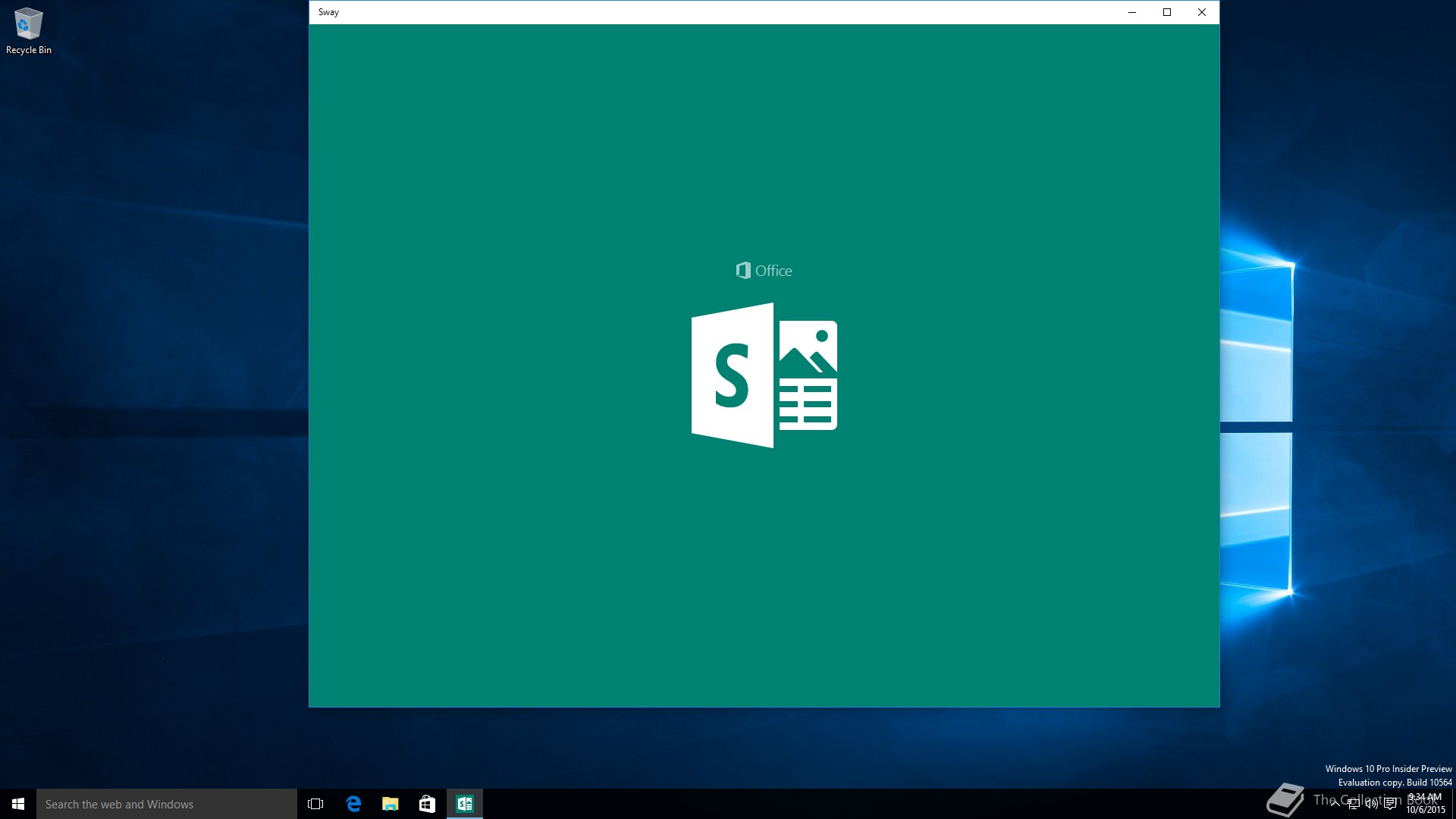Select the Sway app taskbar icon
1456x819 pixels.
coord(465,804)
